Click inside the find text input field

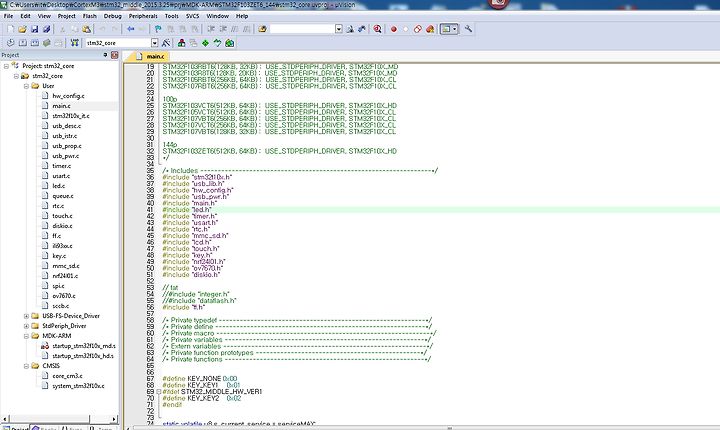(302, 29)
